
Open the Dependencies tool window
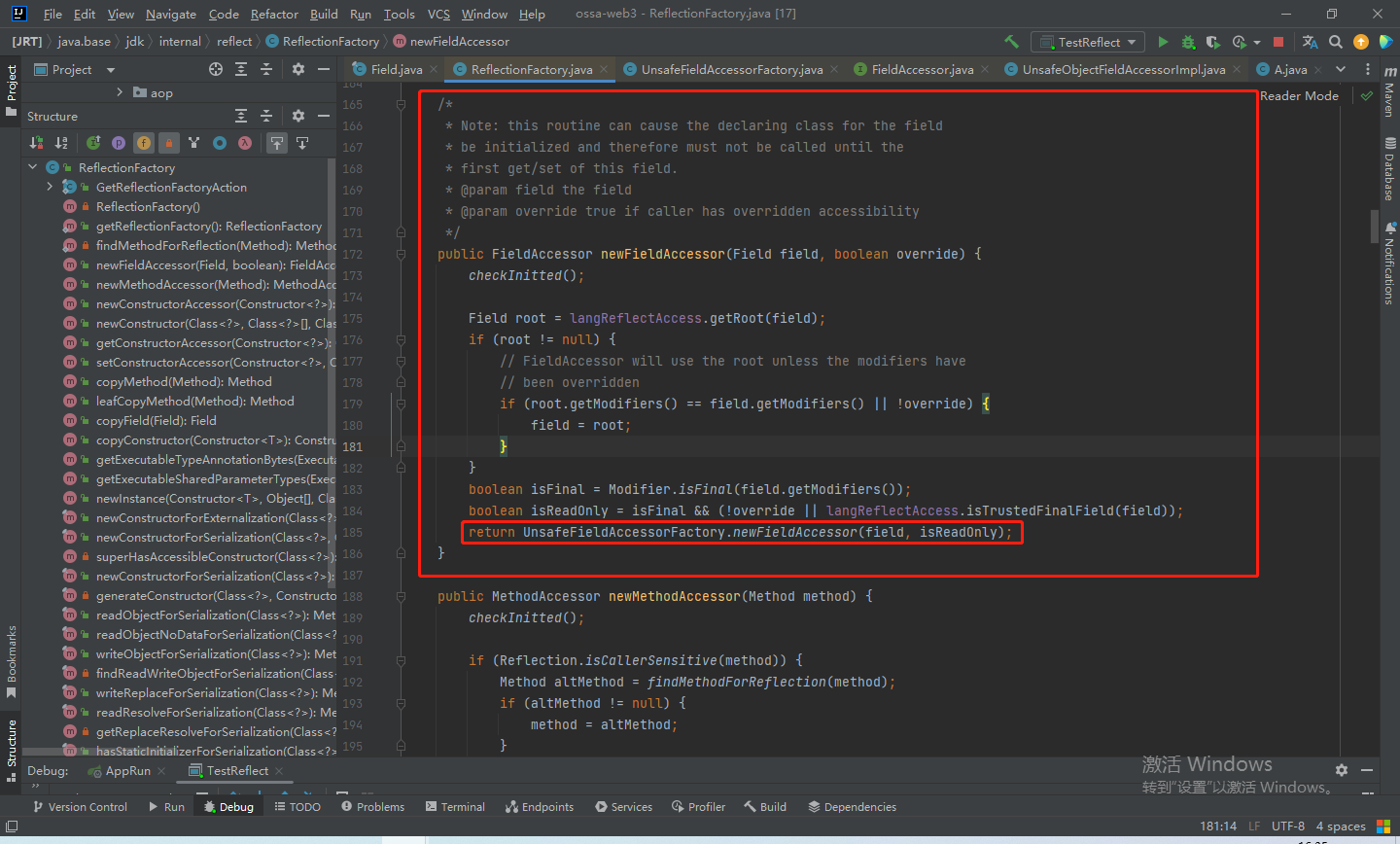(x=853, y=807)
